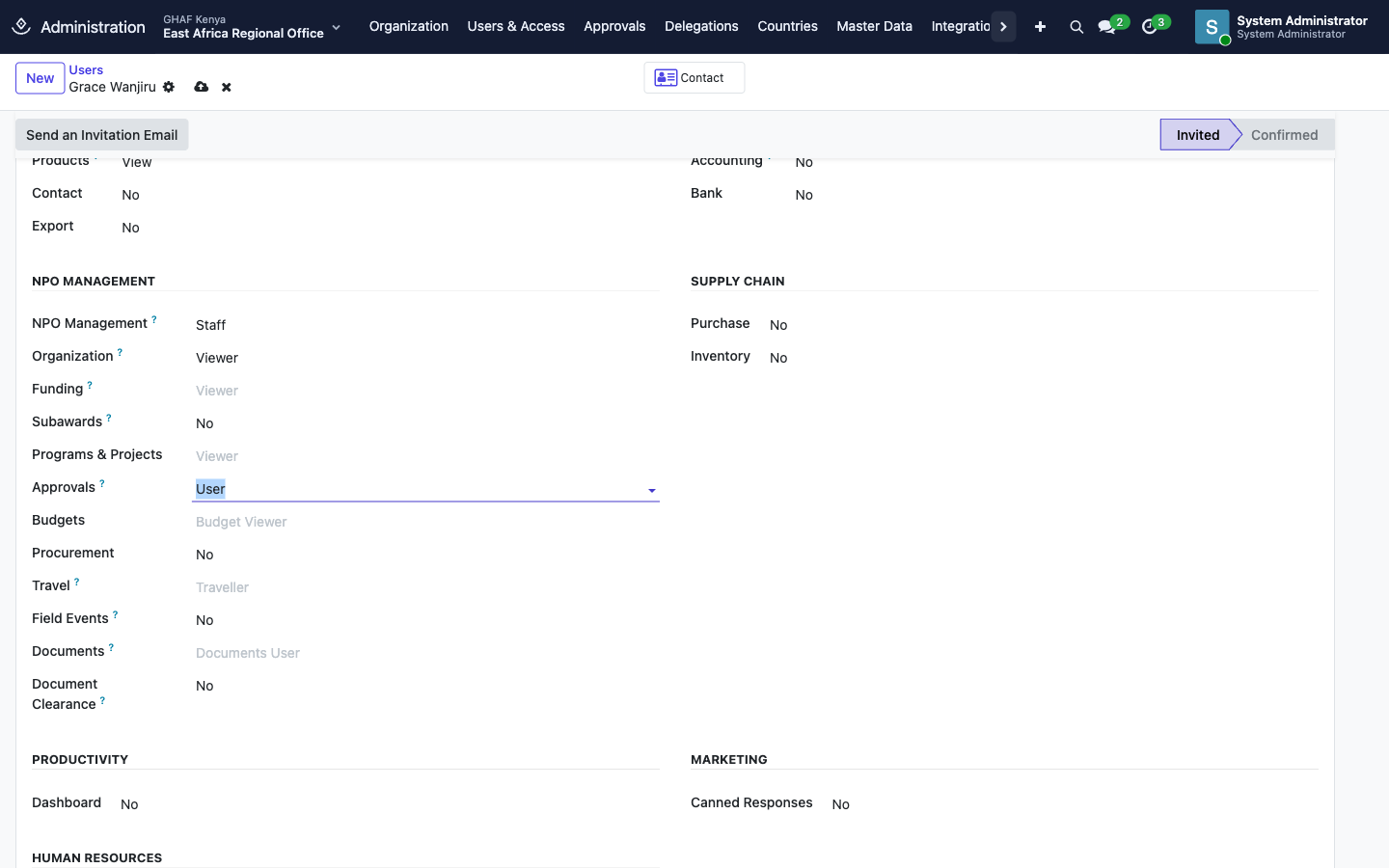Open the Subawards access dropdown

[x=425, y=423]
